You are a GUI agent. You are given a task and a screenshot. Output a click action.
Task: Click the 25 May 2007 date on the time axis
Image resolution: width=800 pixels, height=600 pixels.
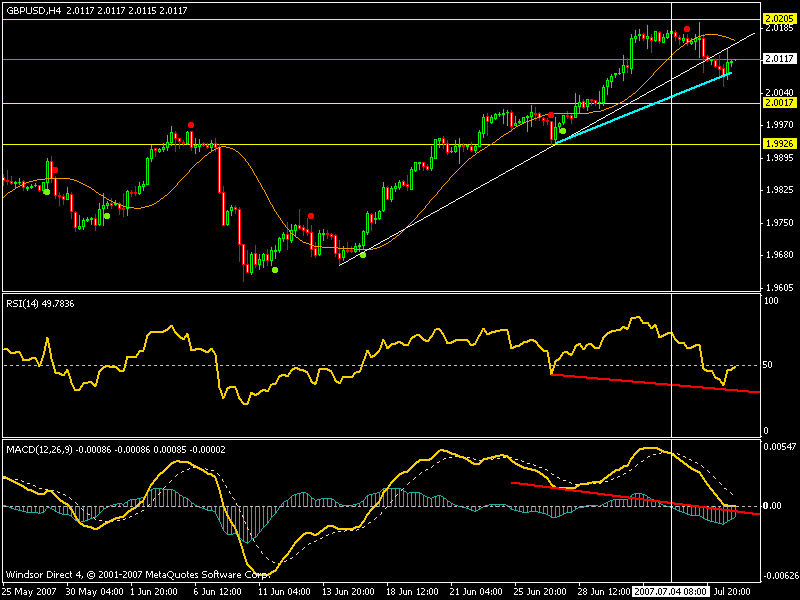click(x=29, y=592)
